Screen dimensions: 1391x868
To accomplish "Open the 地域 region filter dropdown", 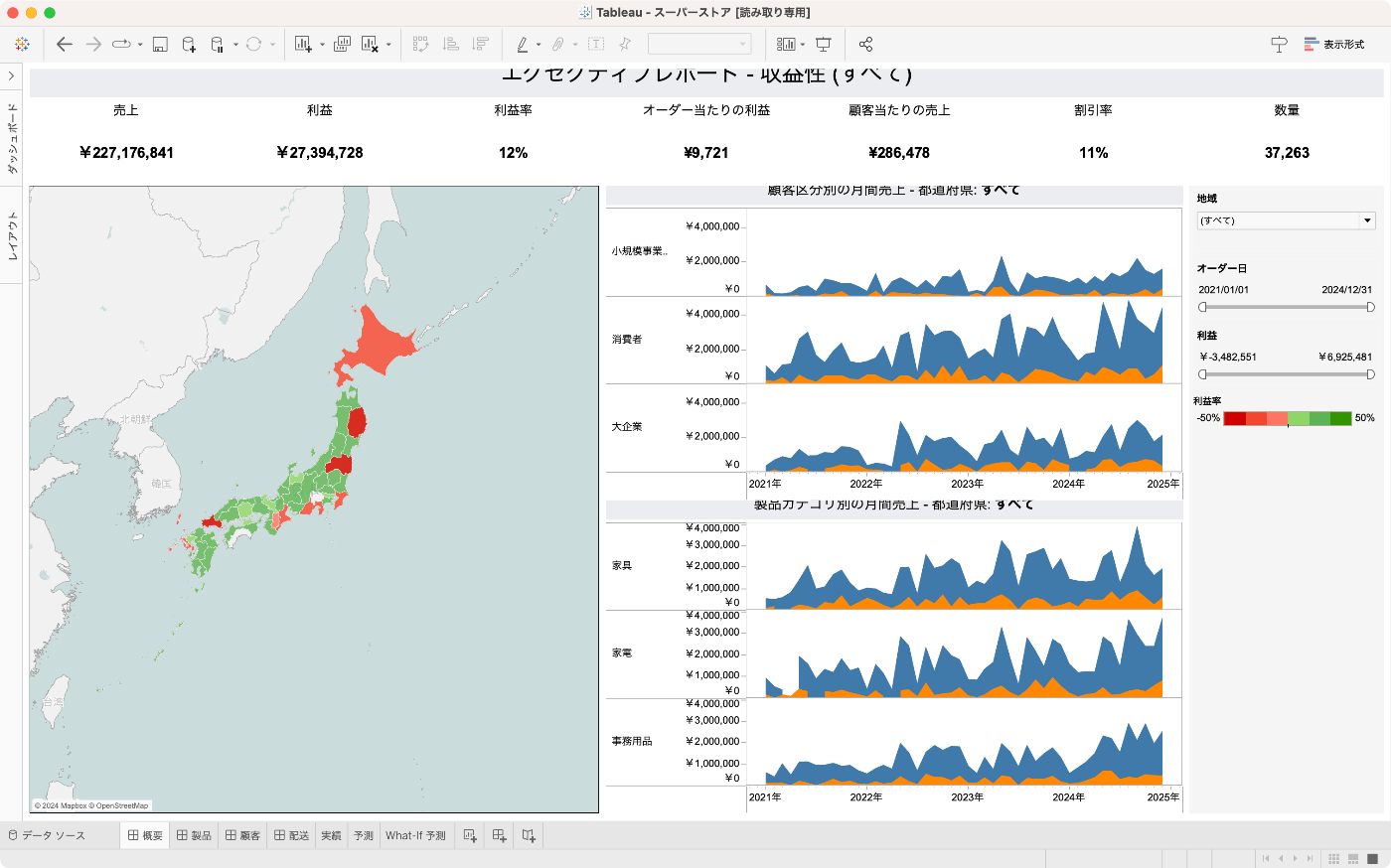I will point(1286,220).
